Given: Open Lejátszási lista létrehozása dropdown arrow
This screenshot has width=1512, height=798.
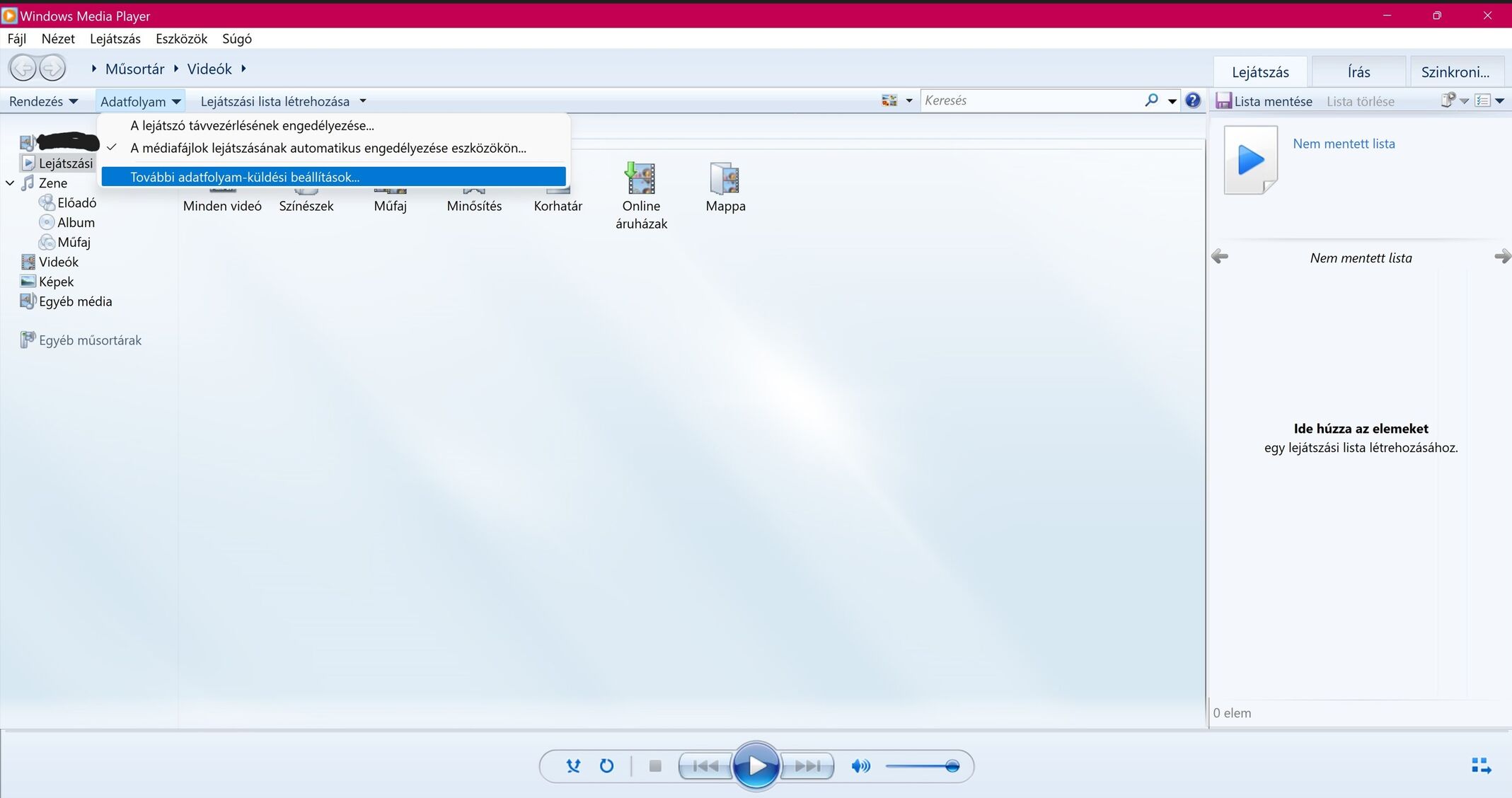Looking at the screenshot, I should pos(363,101).
